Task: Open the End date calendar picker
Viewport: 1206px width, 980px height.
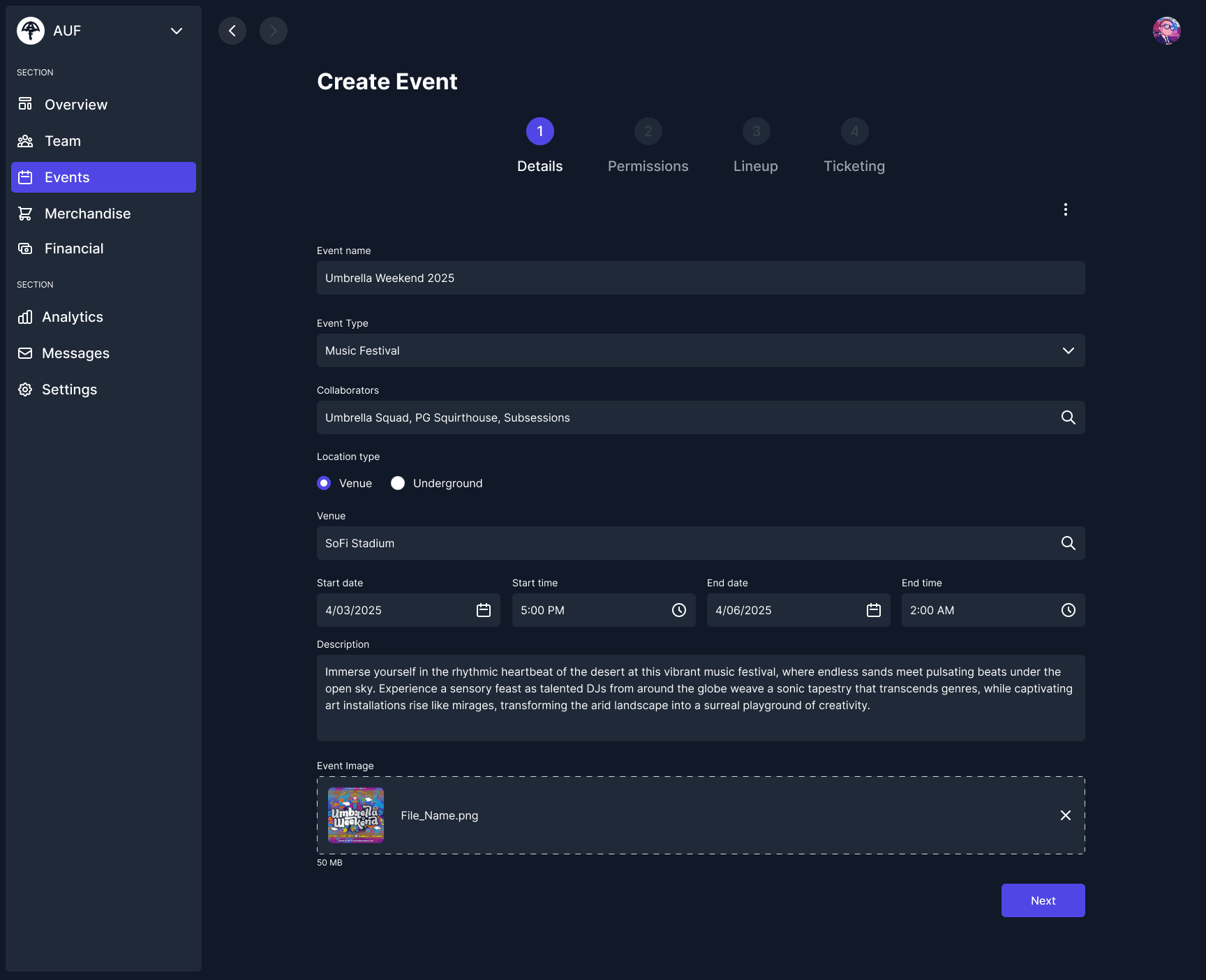Action: pyautogui.click(x=873, y=610)
